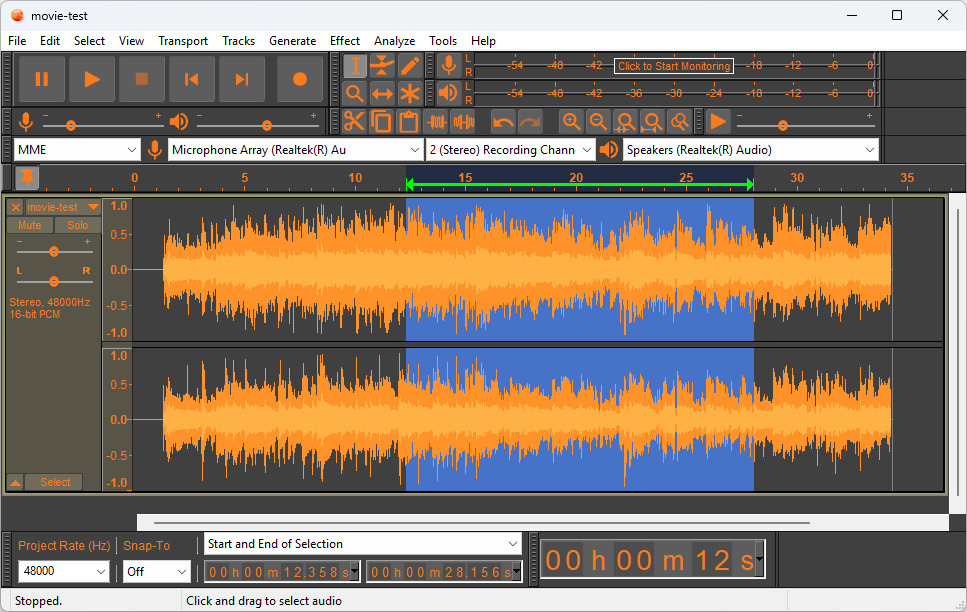Click the Pause transport button
The image size is (967, 612).
[42, 79]
